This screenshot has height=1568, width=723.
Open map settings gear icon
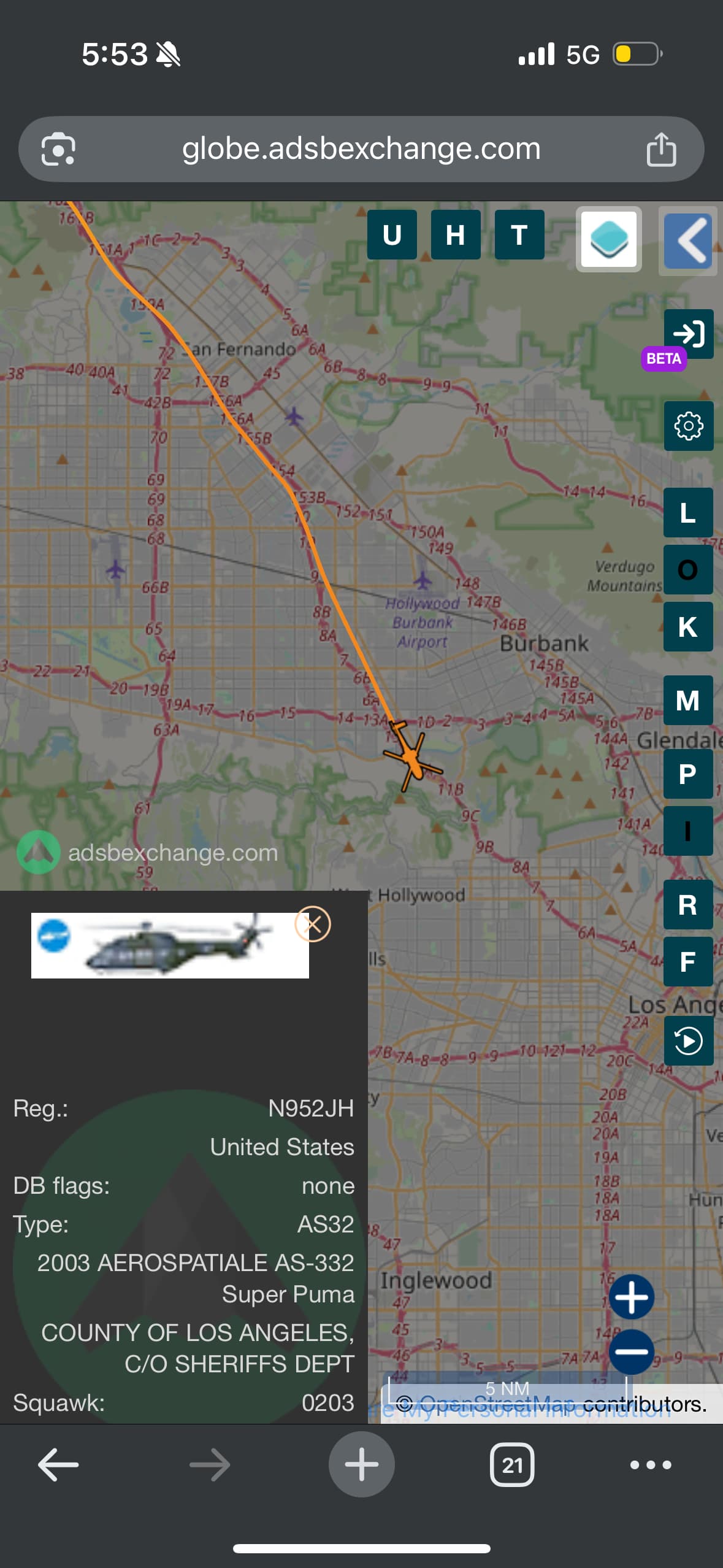click(x=688, y=426)
